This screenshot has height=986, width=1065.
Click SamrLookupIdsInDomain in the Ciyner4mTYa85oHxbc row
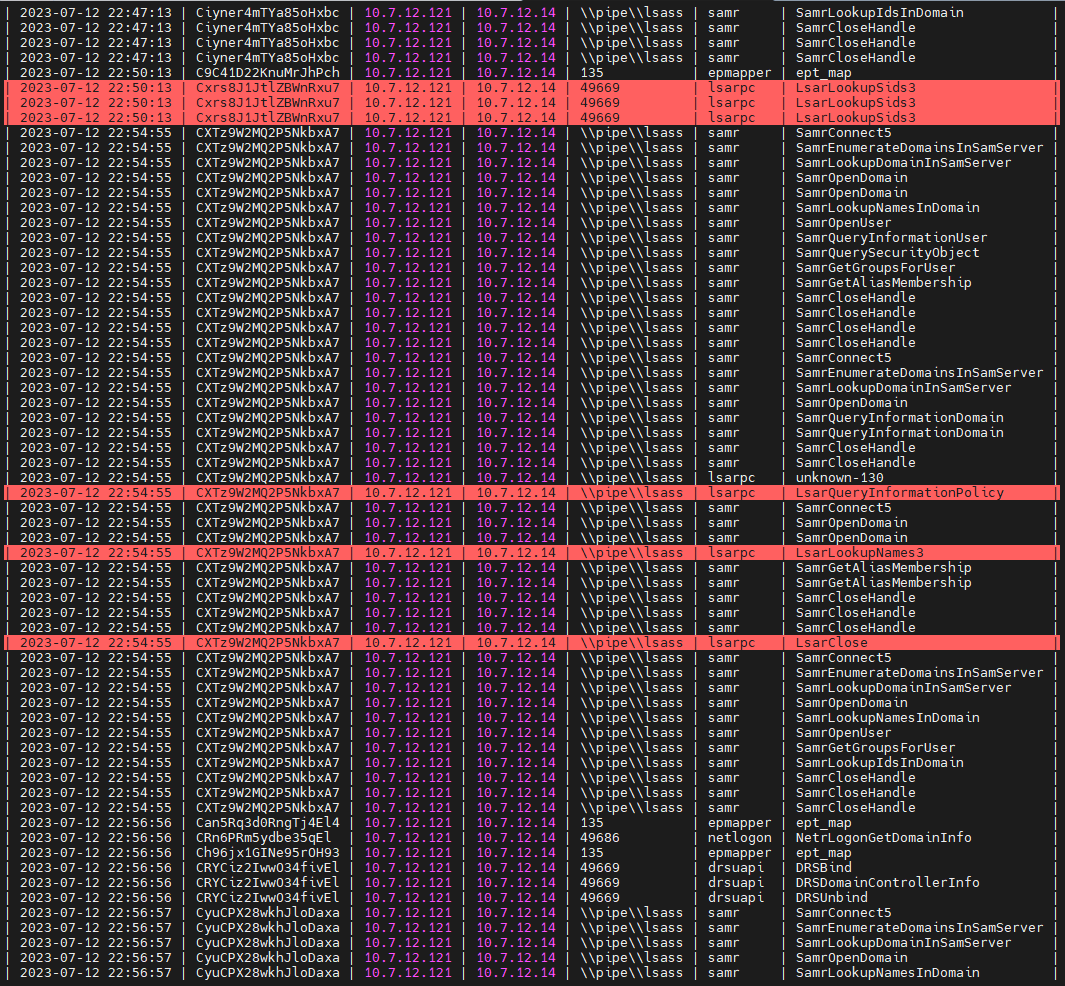(880, 12)
